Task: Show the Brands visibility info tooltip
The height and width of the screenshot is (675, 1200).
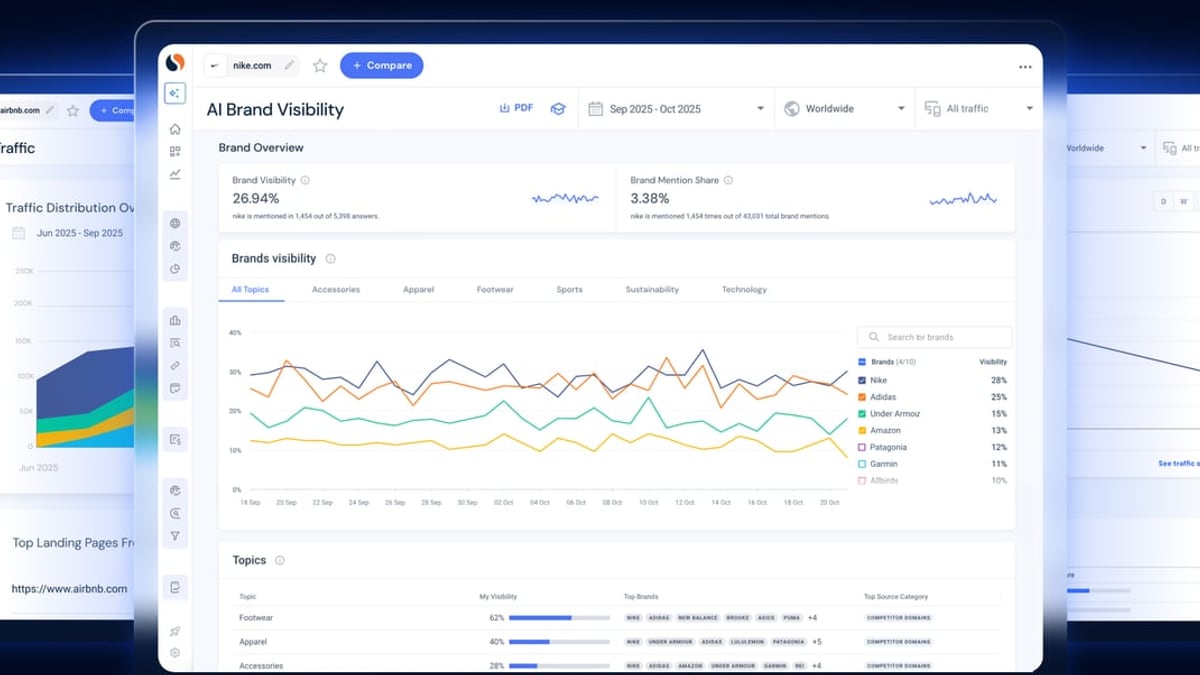Action: pyautogui.click(x=330, y=258)
